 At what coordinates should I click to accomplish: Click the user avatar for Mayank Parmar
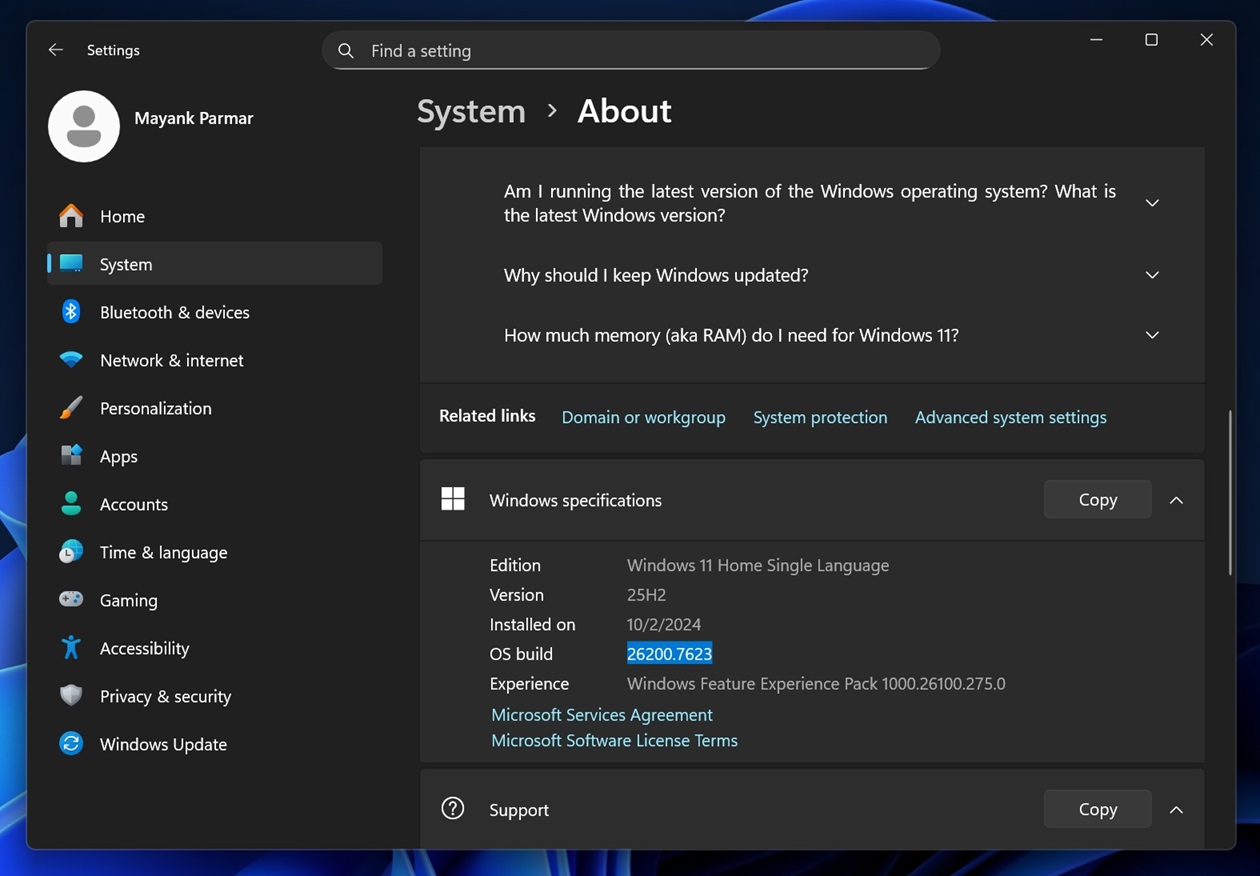click(84, 126)
